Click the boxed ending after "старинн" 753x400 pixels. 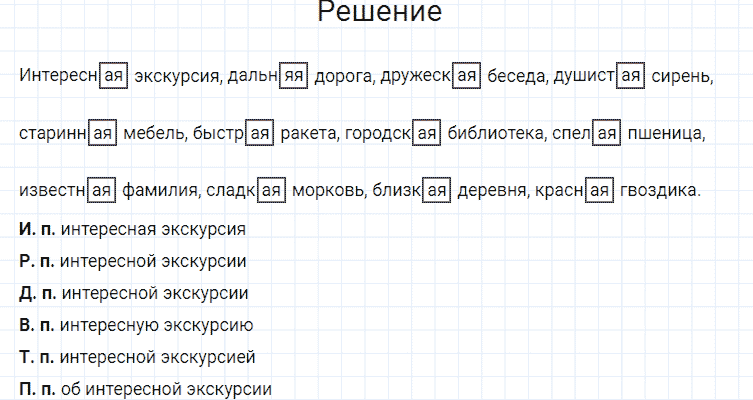(103, 133)
